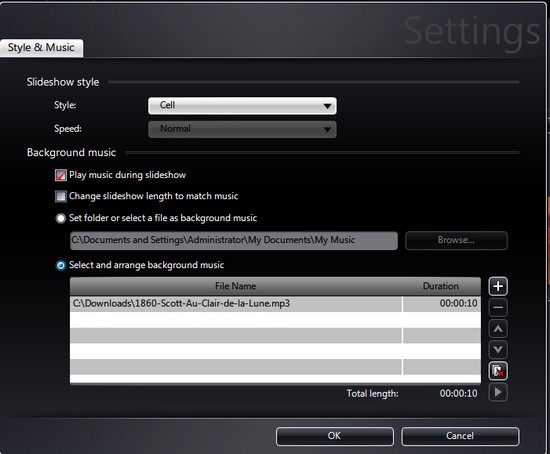Choose Select and arrange background music option
This screenshot has height=454, width=550.
click(61, 265)
